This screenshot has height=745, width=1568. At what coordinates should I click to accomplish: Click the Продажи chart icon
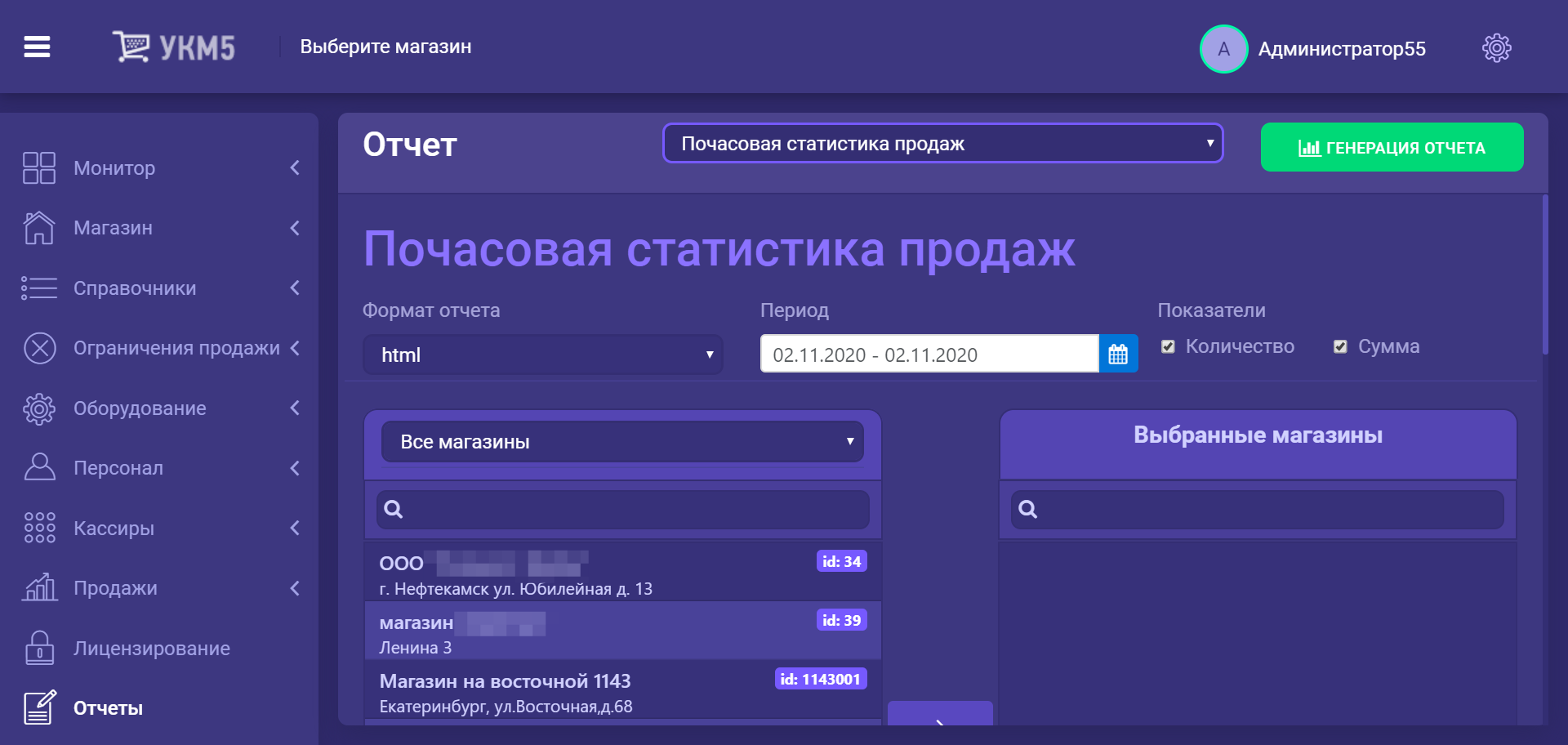point(39,587)
